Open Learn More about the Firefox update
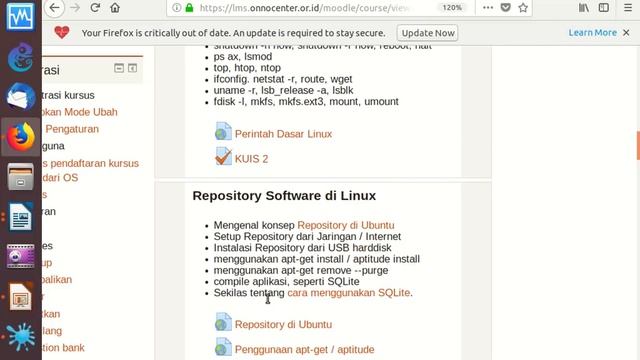Viewport: 640px width, 360px height. [x=593, y=33]
